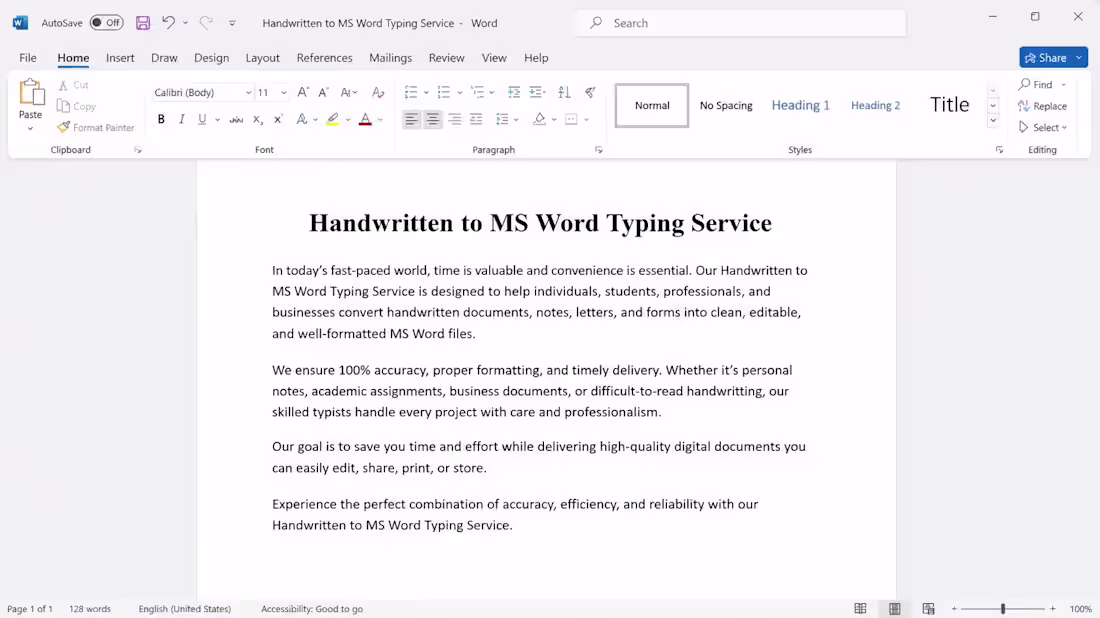1100x618 pixels.
Task: Switch to Web Layout view in status bar
Action: pos(929,608)
